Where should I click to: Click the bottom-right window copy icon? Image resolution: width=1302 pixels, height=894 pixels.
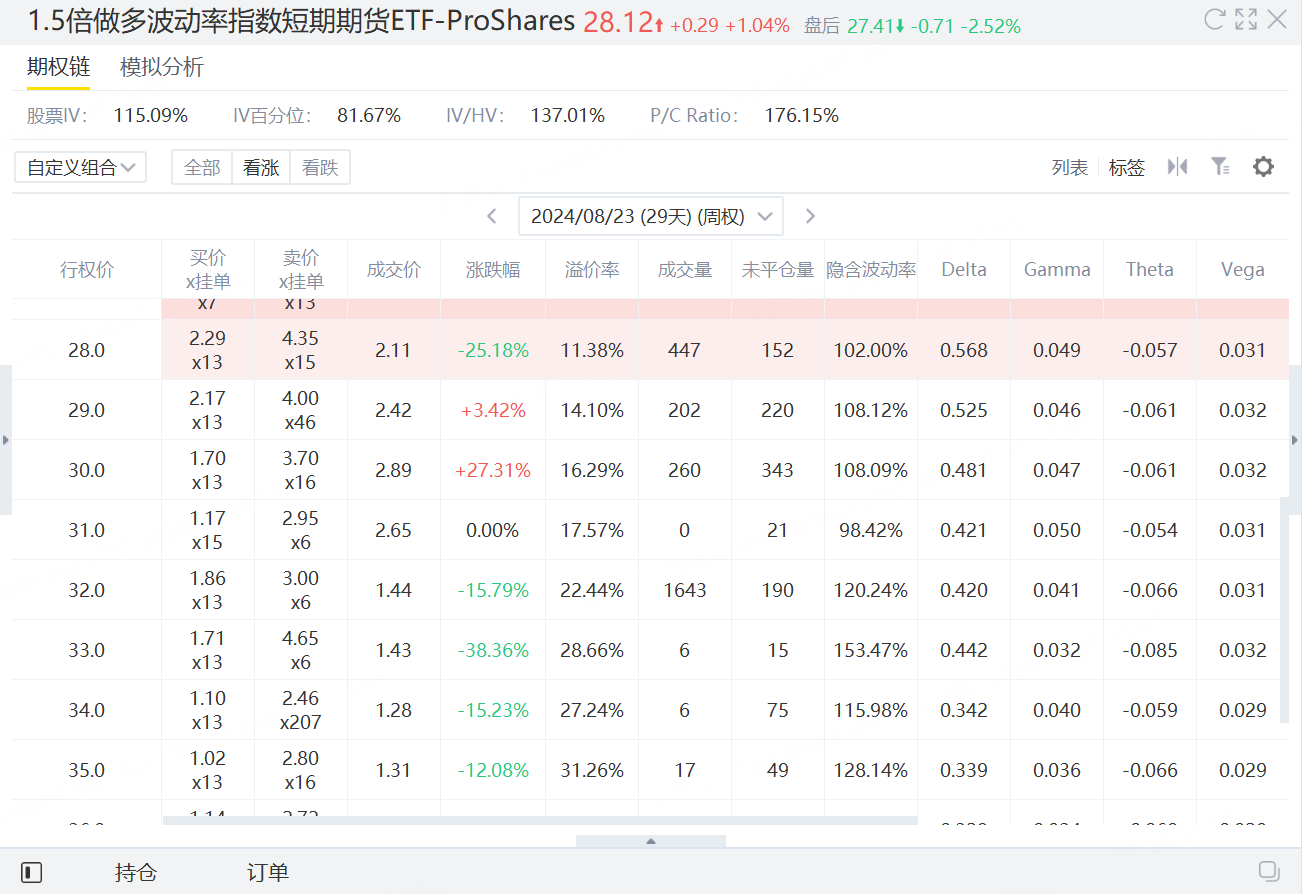tap(1269, 870)
